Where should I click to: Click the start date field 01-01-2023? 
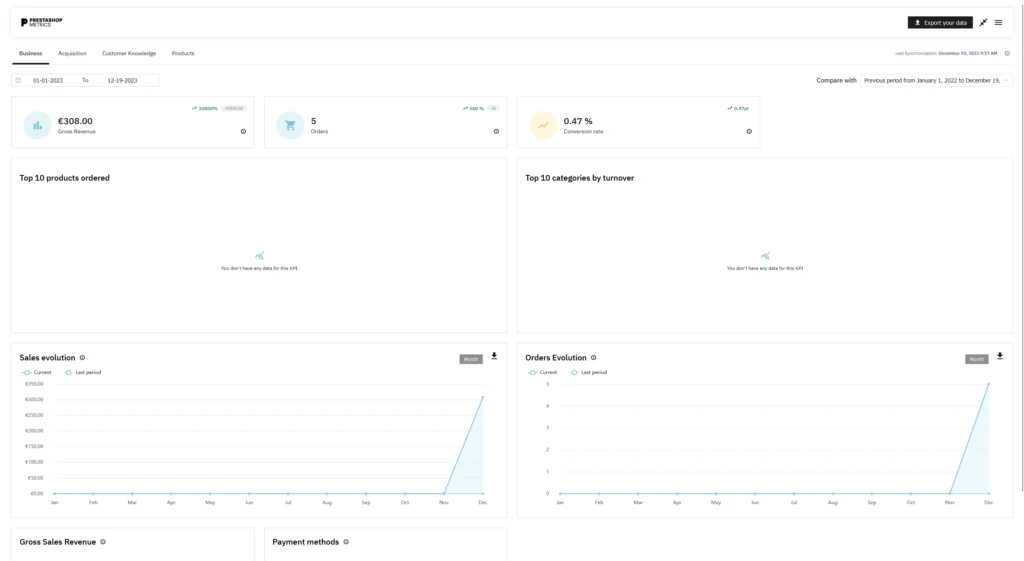tap(48, 80)
